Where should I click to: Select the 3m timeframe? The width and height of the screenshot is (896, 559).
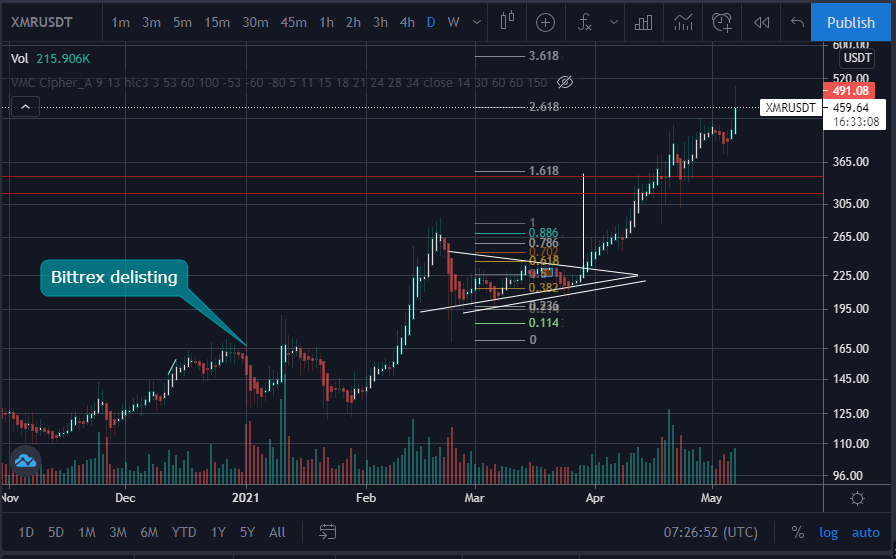coord(151,22)
